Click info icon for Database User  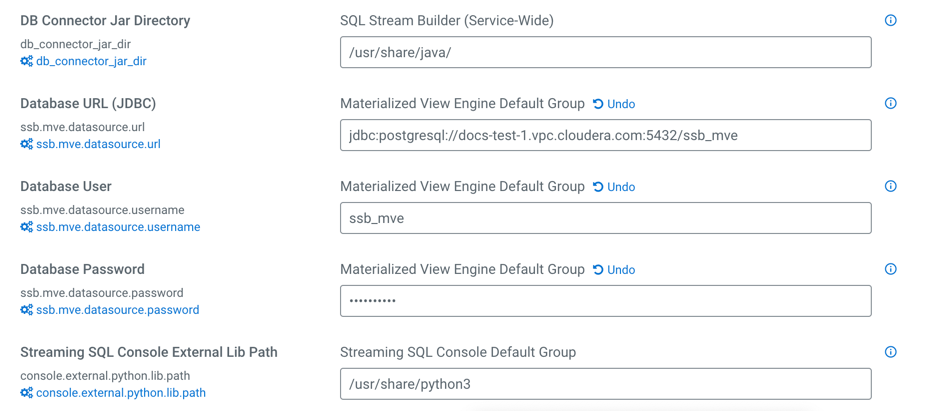[x=890, y=187]
